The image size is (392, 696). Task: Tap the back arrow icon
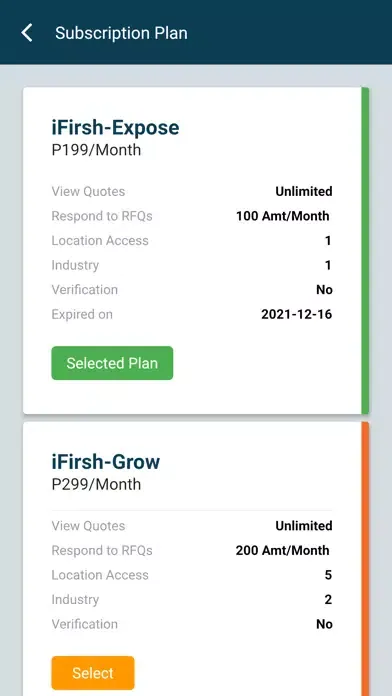[x=27, y=33]
